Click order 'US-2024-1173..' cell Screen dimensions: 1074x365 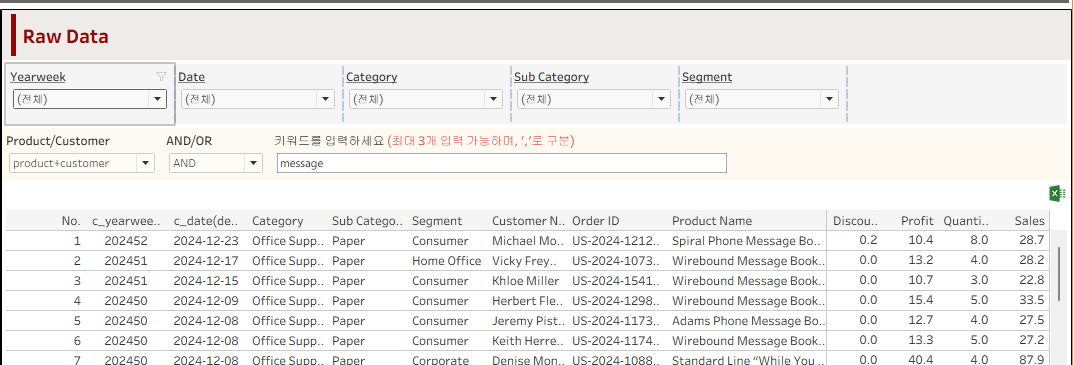[x=616, y=320]
